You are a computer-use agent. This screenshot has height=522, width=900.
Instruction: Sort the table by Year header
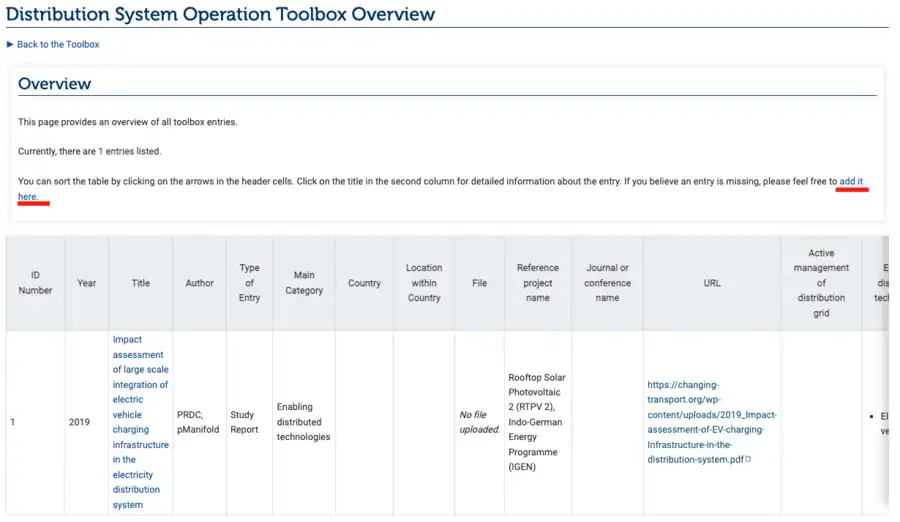[87, 283]
